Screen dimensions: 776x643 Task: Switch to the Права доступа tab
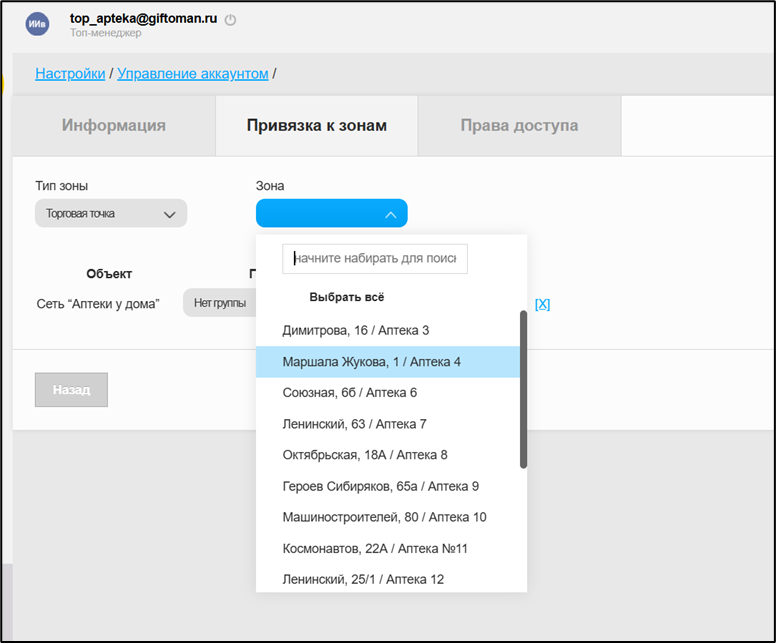pos(519,126)
